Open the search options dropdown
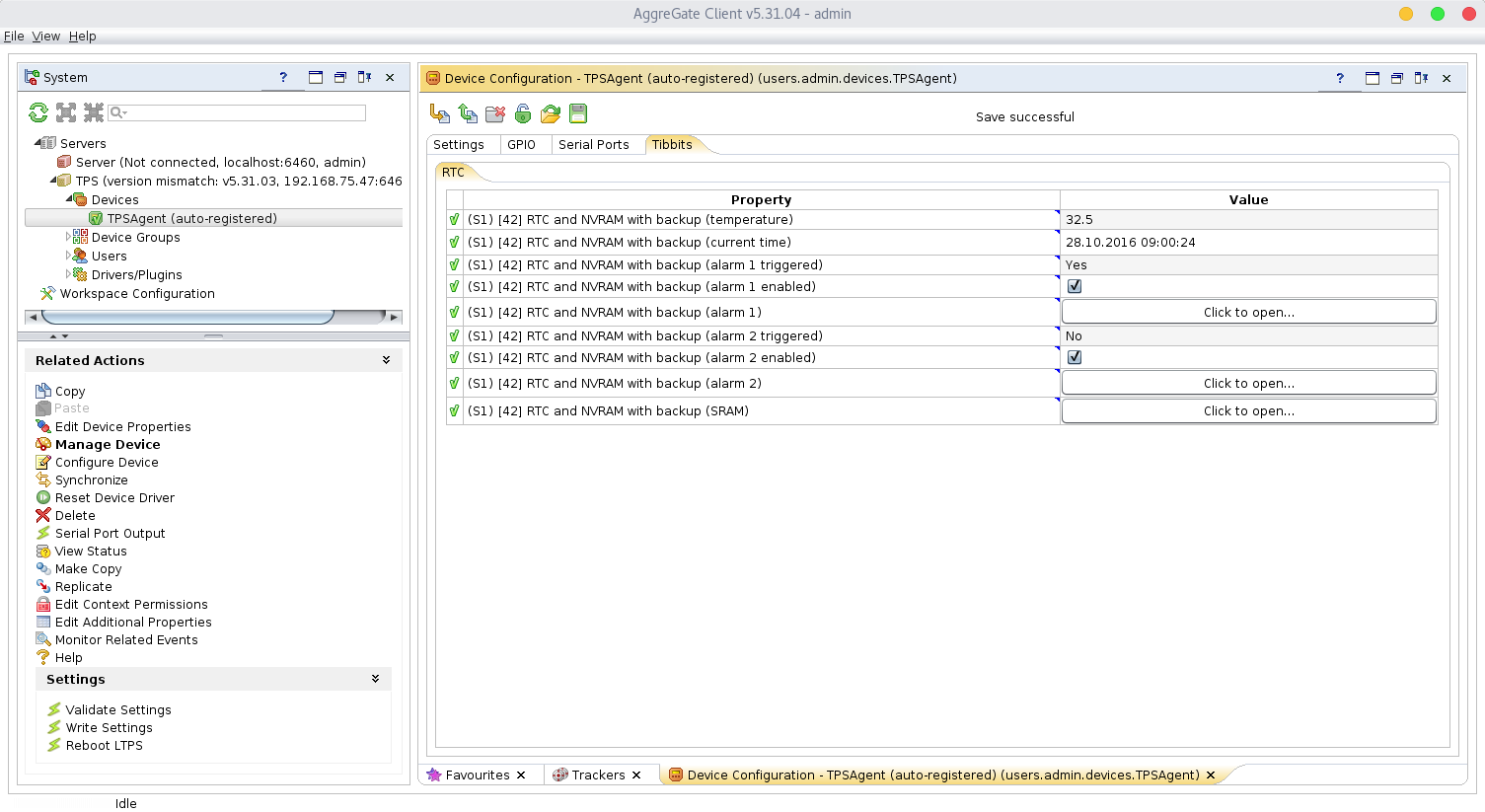Image resolution: width=1485 pixels, height=812 pixels. pos(118,112)
